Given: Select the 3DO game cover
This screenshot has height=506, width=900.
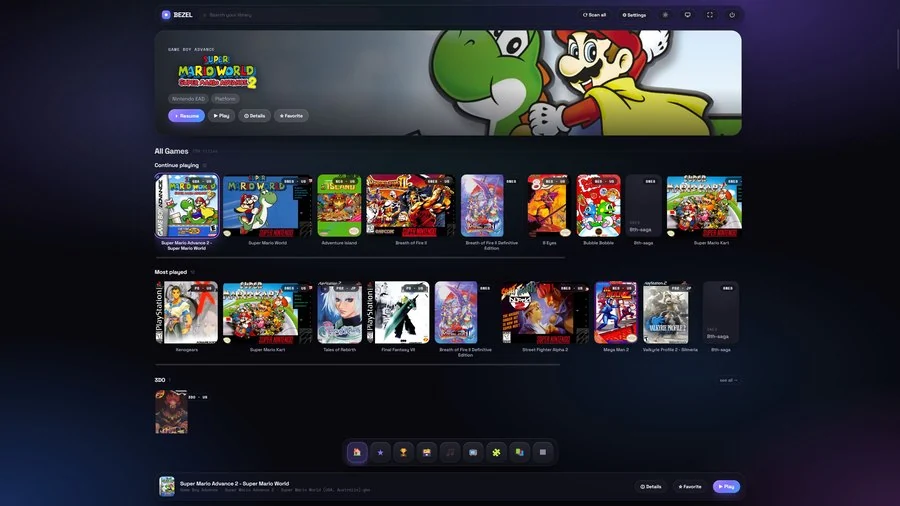Looking at the screenshot, I should 171,412.
